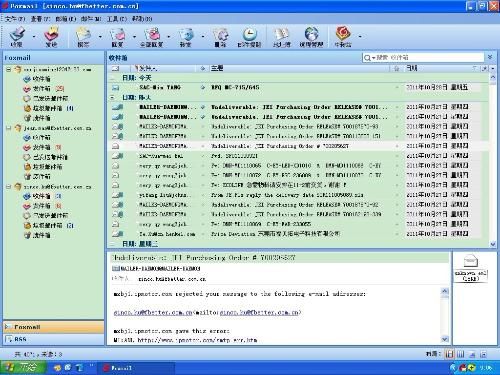Click the Receive mail (收取) toolbar icon
Screen dimensions: 500x375
[17, 36]
